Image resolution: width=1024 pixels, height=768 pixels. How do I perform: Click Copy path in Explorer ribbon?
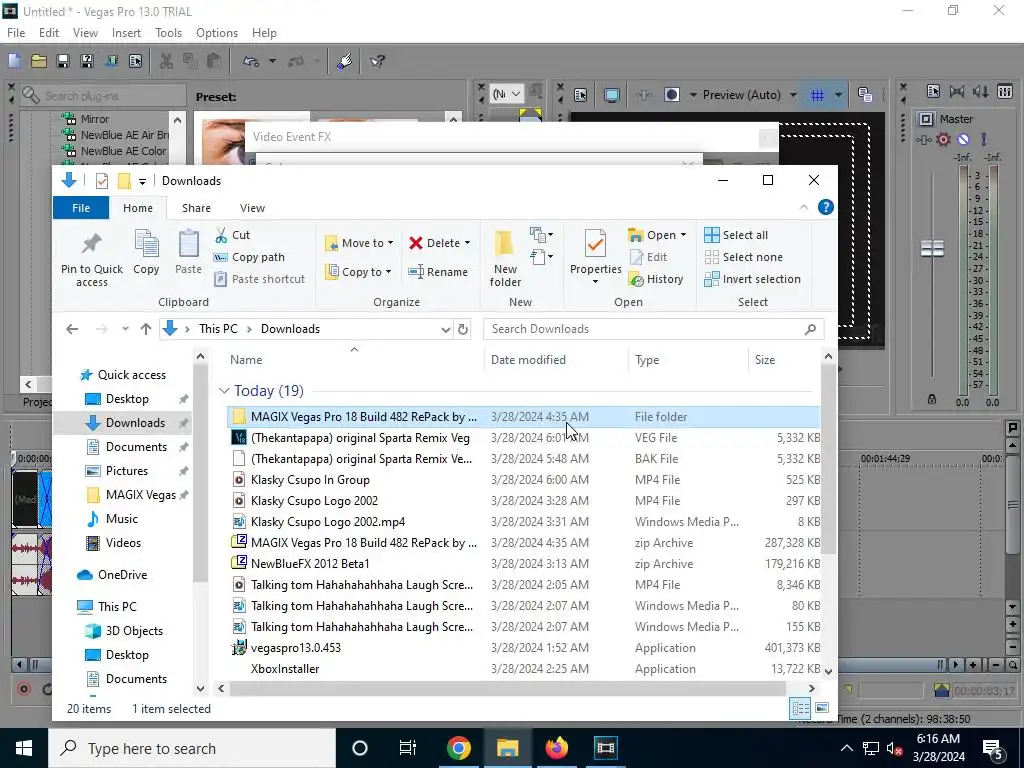[249, 257]
